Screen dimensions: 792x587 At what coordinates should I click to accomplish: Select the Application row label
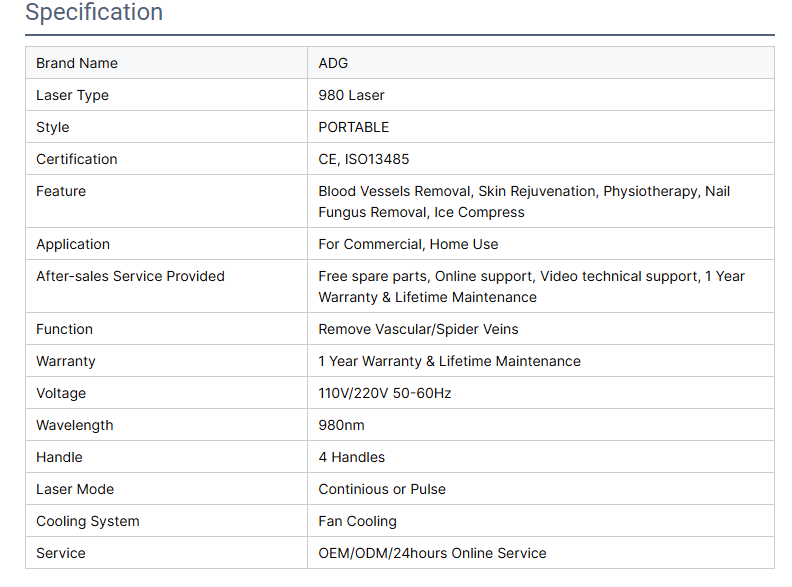pos(73,244)
